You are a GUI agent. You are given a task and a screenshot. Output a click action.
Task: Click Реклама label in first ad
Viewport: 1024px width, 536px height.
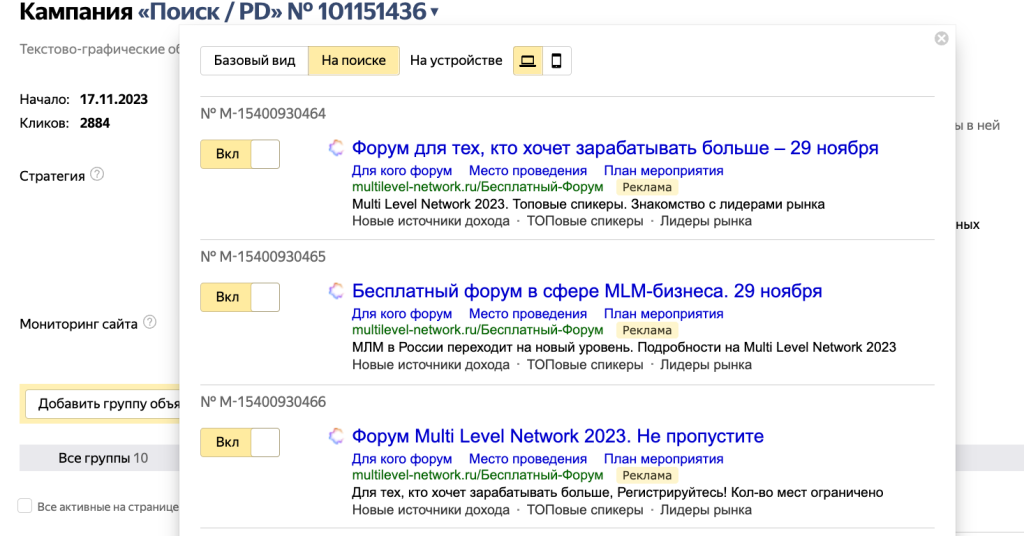pyautogui.click(x=647, y=187)
